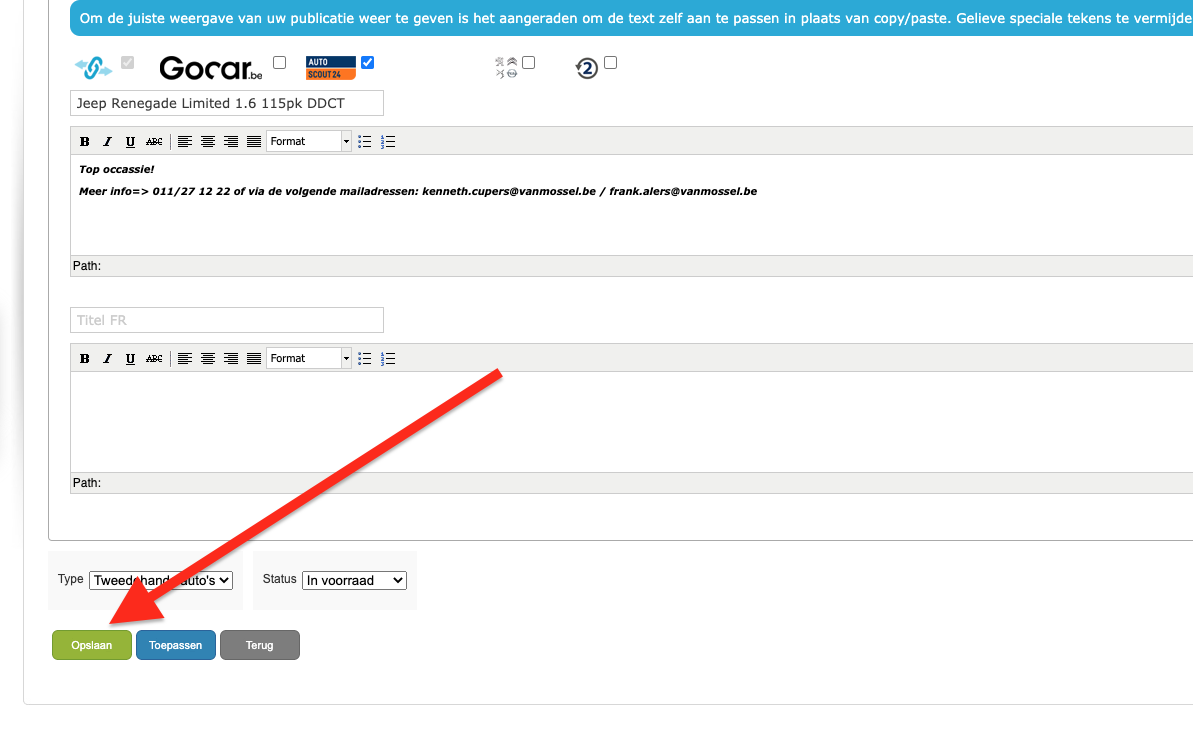Tick the checkbox next to the circled 2 icon
1193x751 pixels.
click(x=610, y=62)
